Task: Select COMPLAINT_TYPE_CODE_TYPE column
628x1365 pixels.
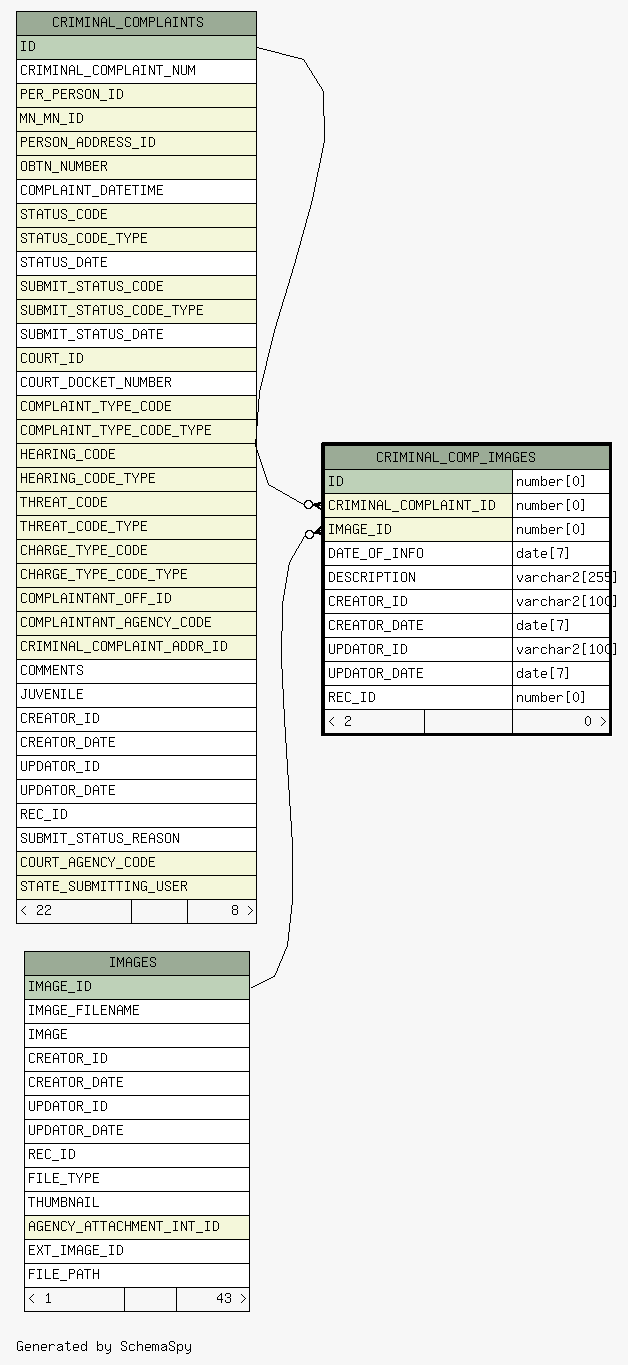Action: (137, 431)
